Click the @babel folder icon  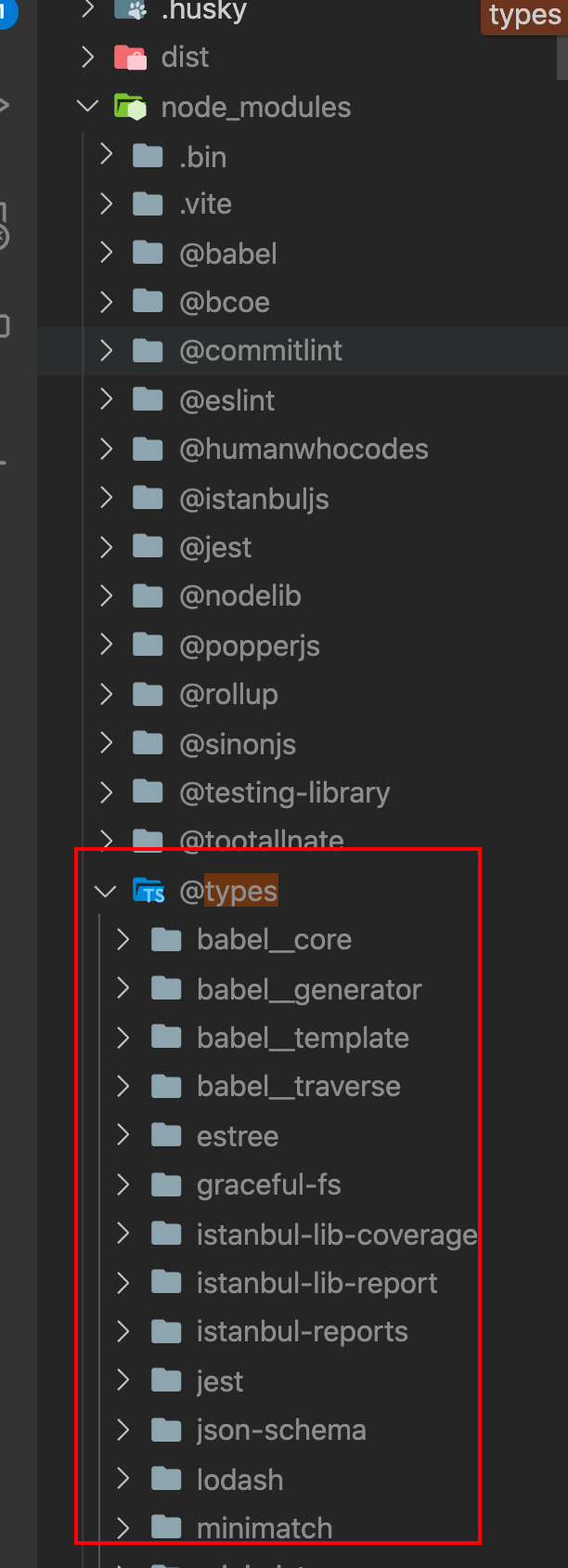click(x=148, y=253)
